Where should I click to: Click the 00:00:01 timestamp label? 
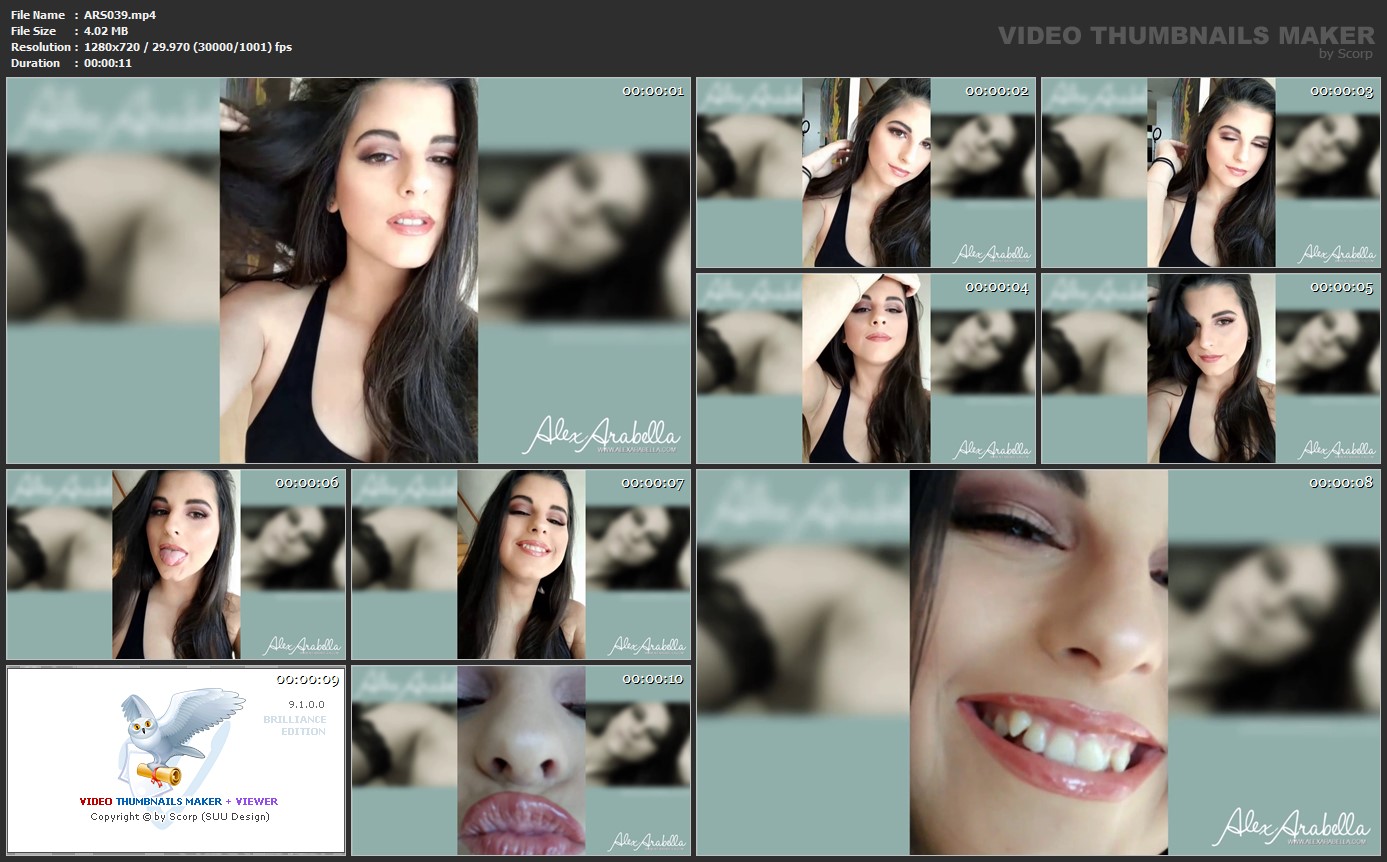coord(652,91)
